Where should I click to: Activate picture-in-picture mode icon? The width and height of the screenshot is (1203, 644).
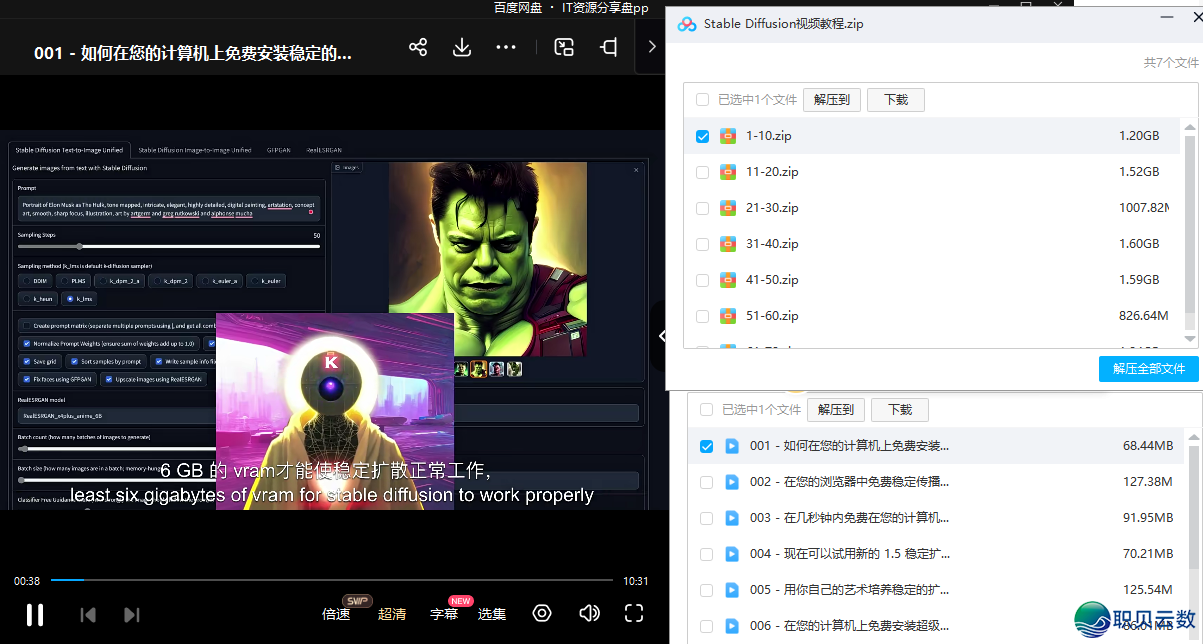click(563, 46)
